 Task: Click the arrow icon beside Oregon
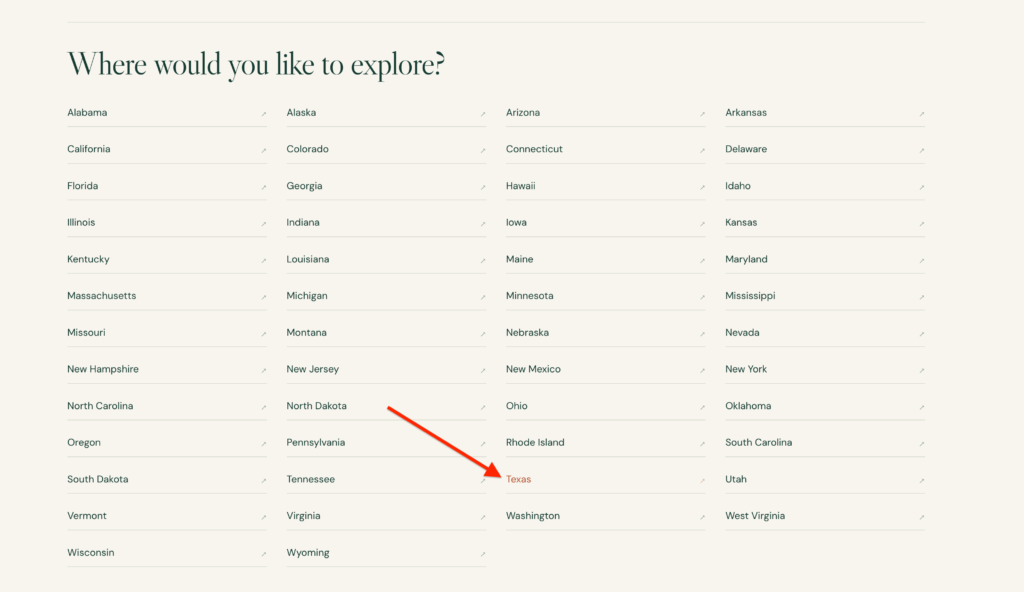click(264, 444)
